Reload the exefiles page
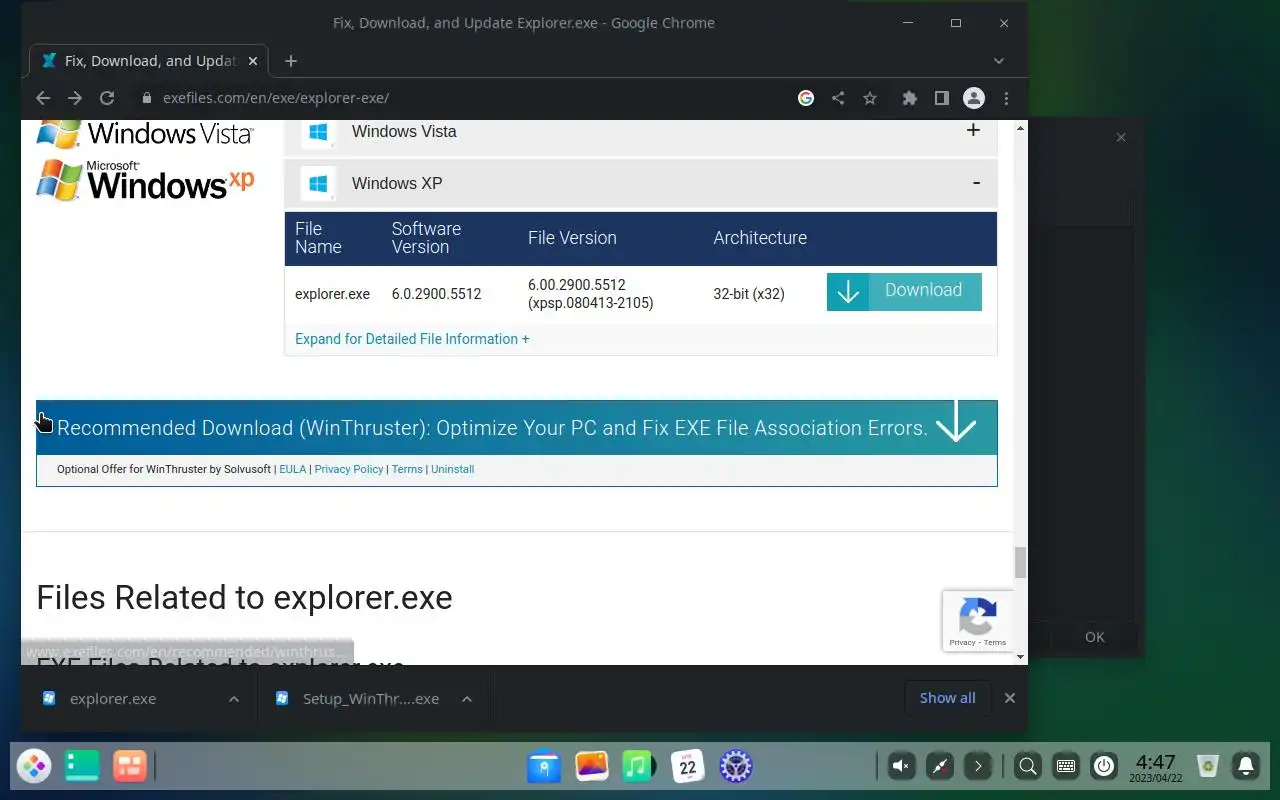The width and height of the screenshot is (1280, 800). click(x=107, y=98)
